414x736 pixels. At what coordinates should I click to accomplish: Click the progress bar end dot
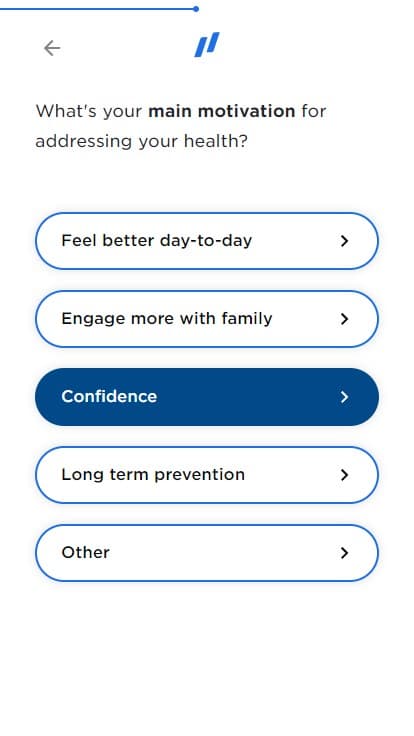(196, 8)
